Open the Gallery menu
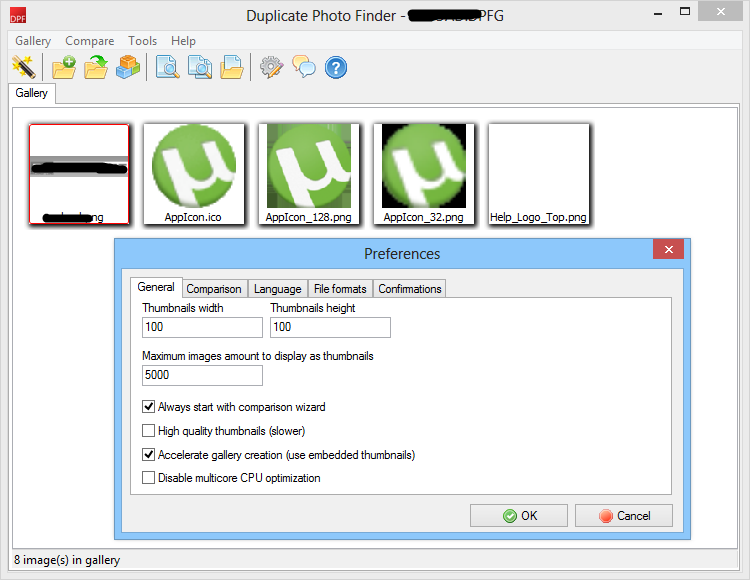Viewport: 750px width, 580px height. point(33,41)
